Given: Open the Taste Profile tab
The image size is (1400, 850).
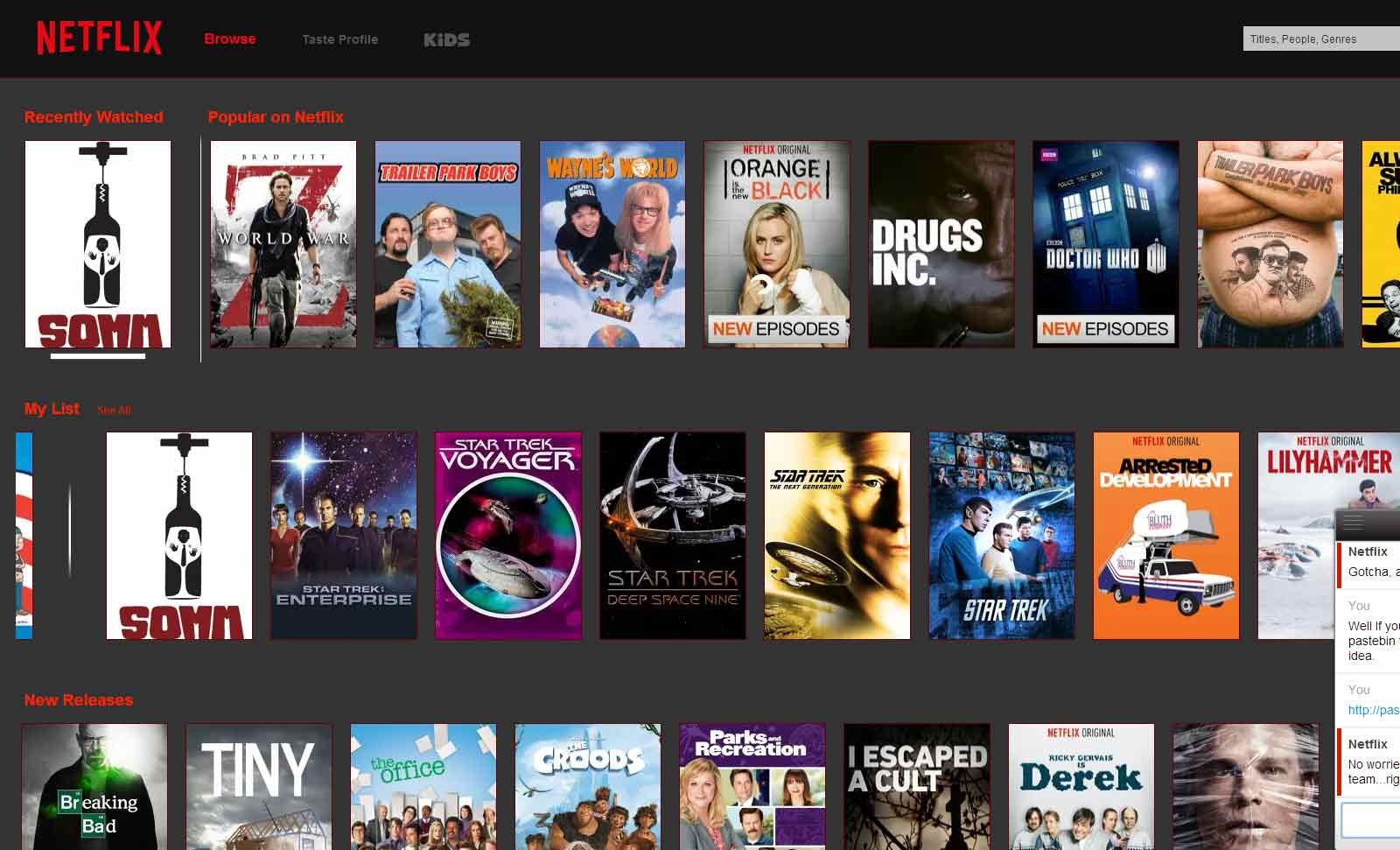Looking at the screenshot, I should [340, 39].
